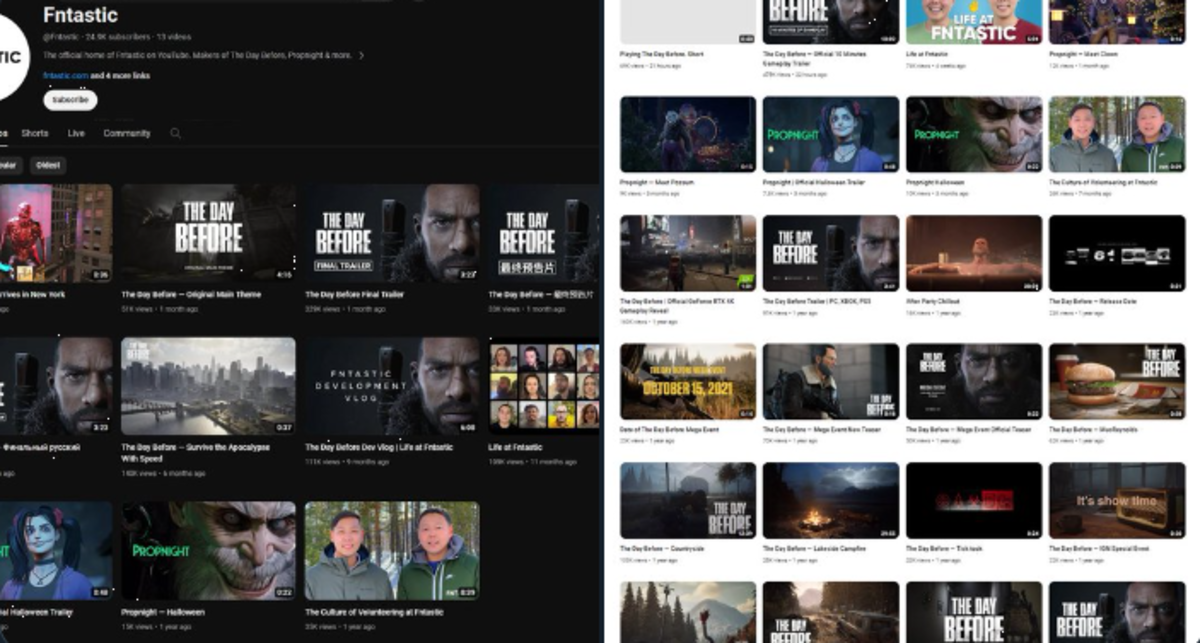The image size is (1200, 643).
Task: Open Propnight Halloween thumbnail on dark page
Action: pyautogui.click(x=208, y=551)
